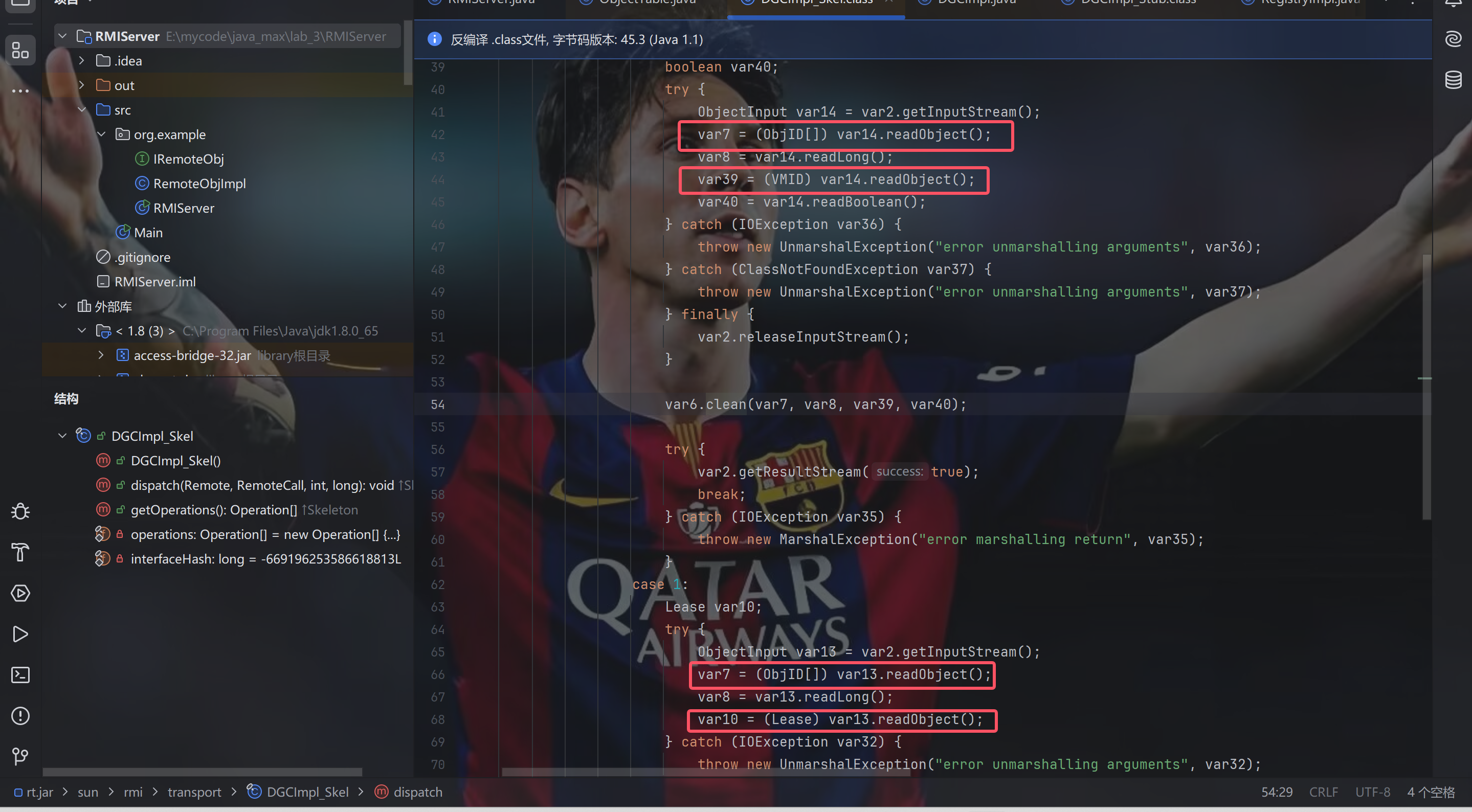Click the 外部库 library icon
Screen dimensions: 1472x812
point(84,306)
